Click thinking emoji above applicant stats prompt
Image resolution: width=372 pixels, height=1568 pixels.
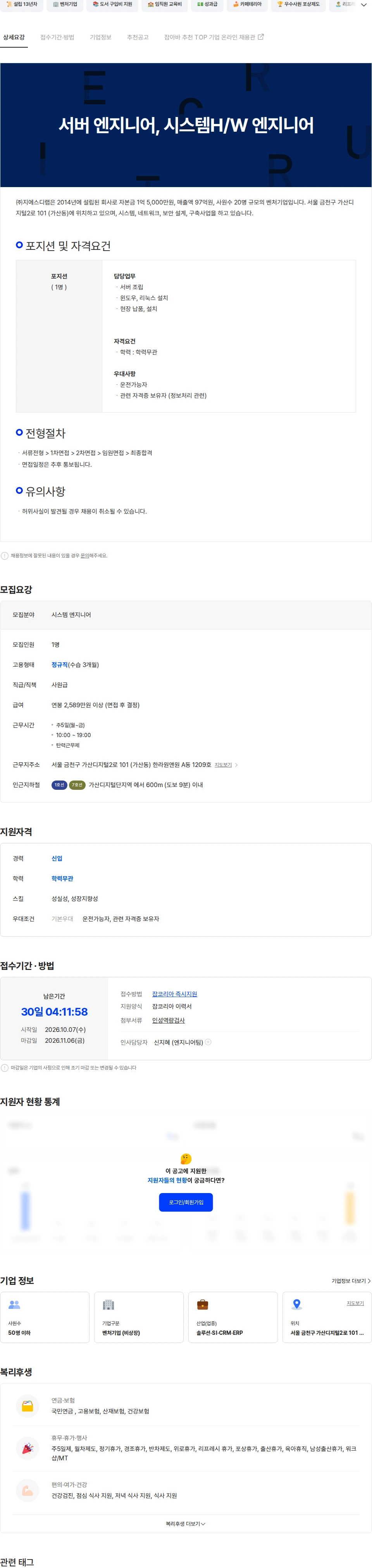pos(186,1159)
